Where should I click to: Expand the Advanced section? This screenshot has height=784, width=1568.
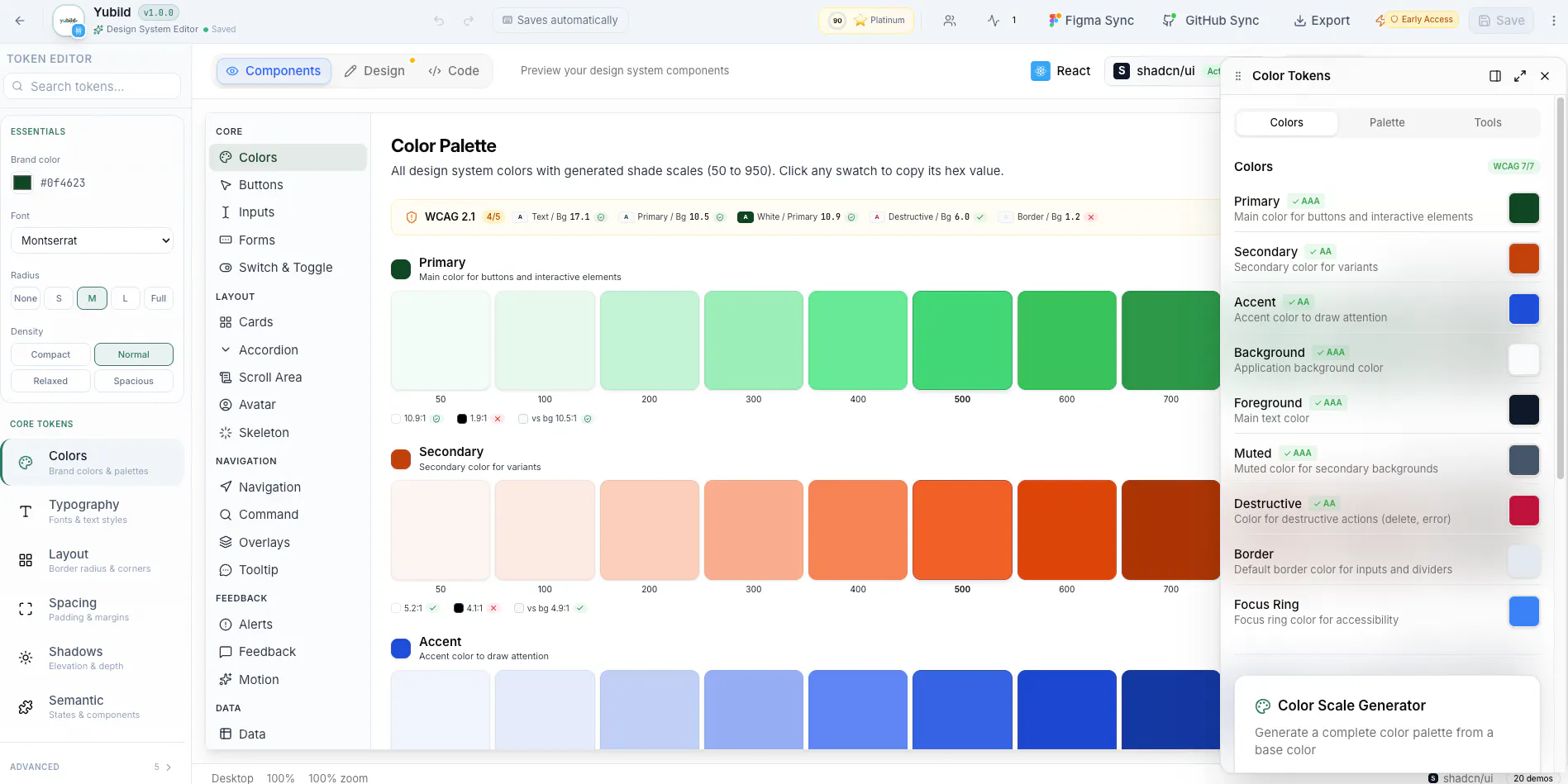(92, 767)
